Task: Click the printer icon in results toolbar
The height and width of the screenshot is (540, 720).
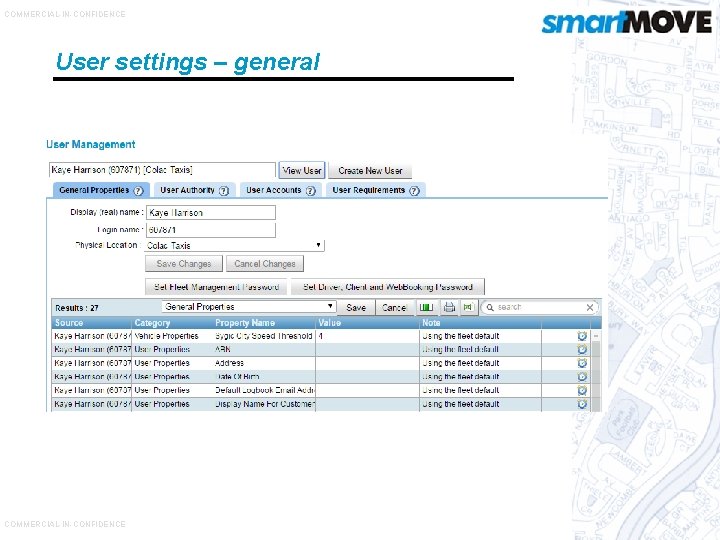Action: [x=450, y=307]
